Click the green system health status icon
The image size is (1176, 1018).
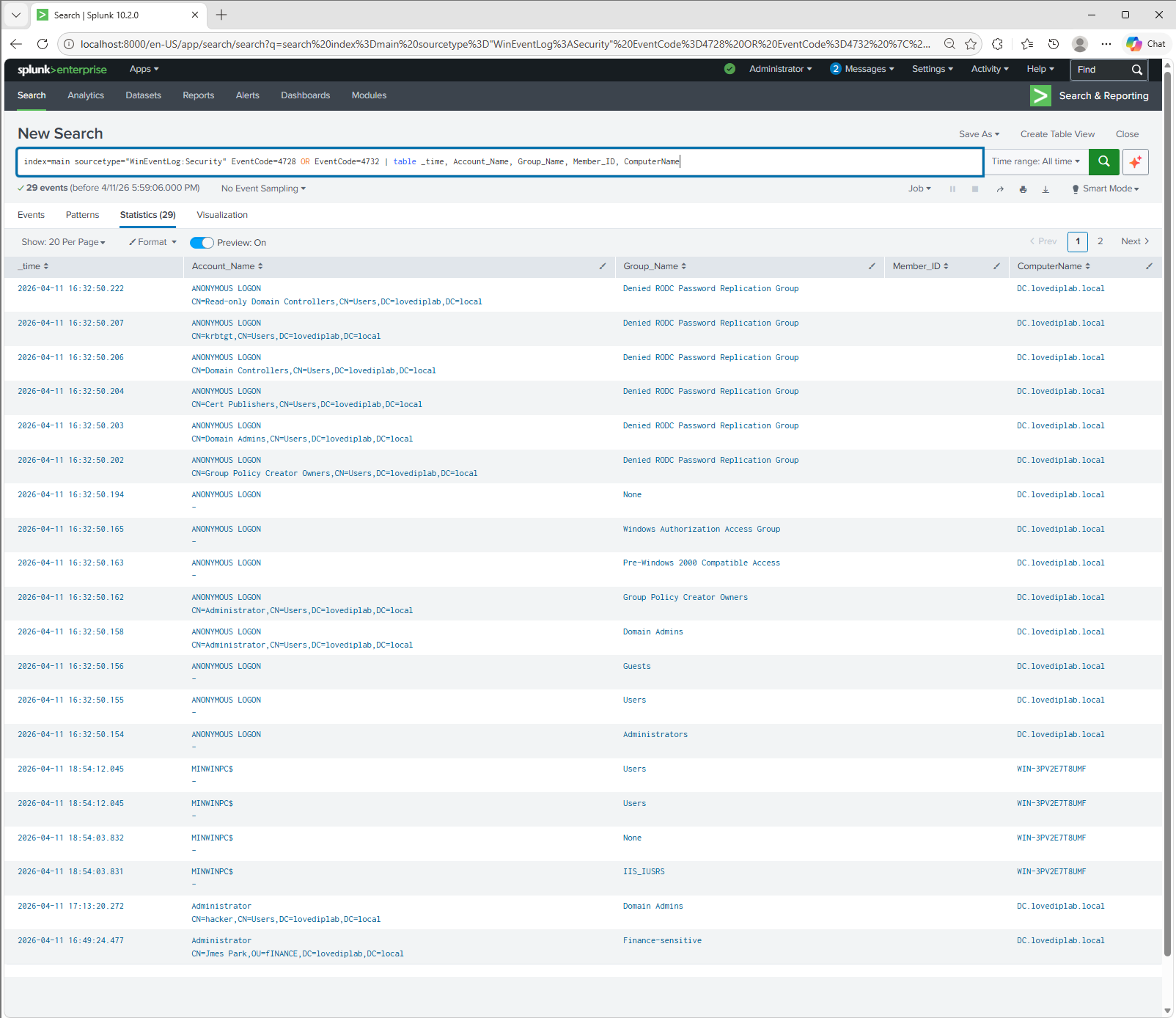(730, 69)
